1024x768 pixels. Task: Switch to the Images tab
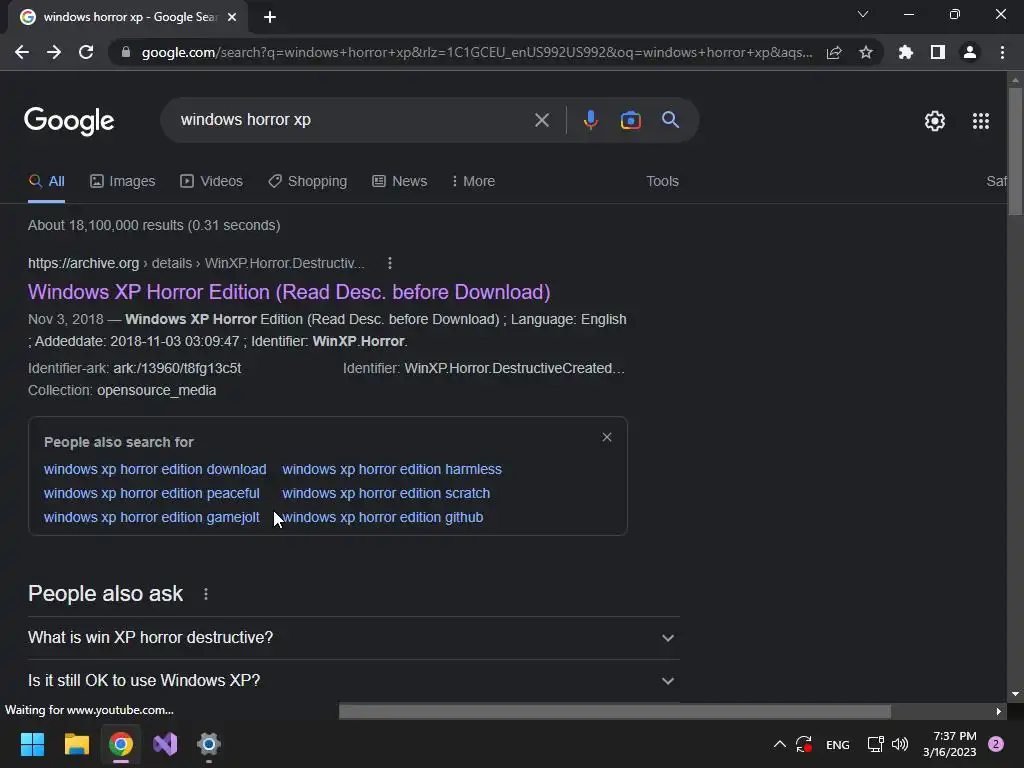pos(123,181)
